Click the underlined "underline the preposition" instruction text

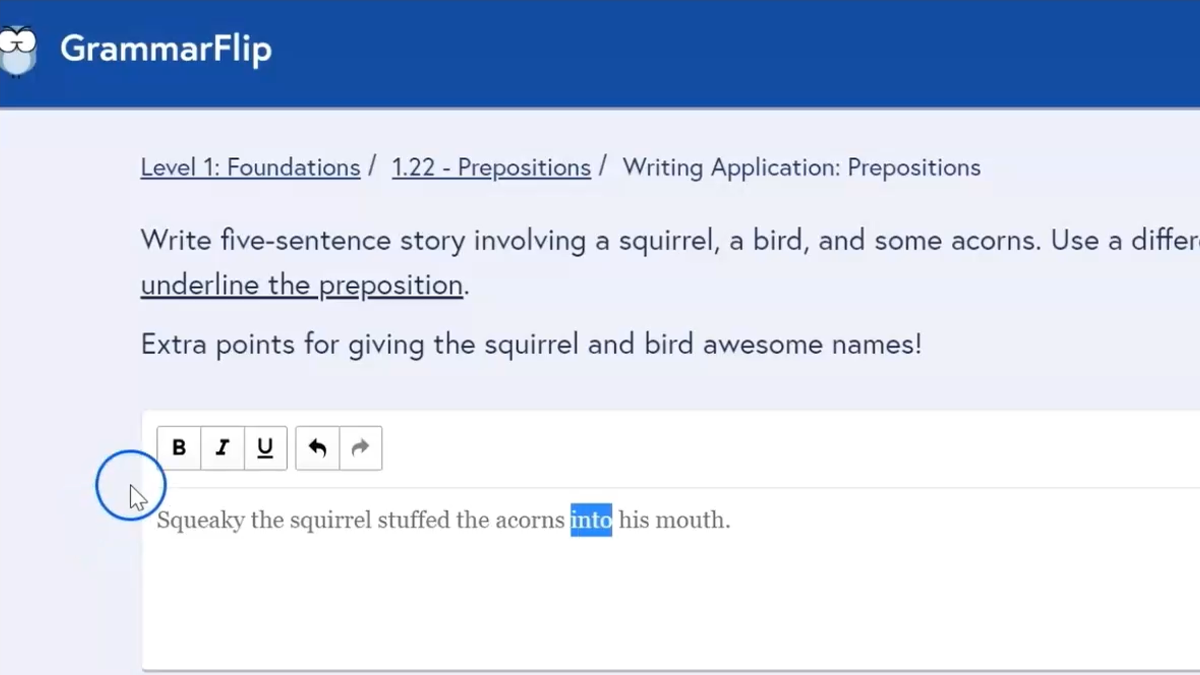[x=301, y=285]
